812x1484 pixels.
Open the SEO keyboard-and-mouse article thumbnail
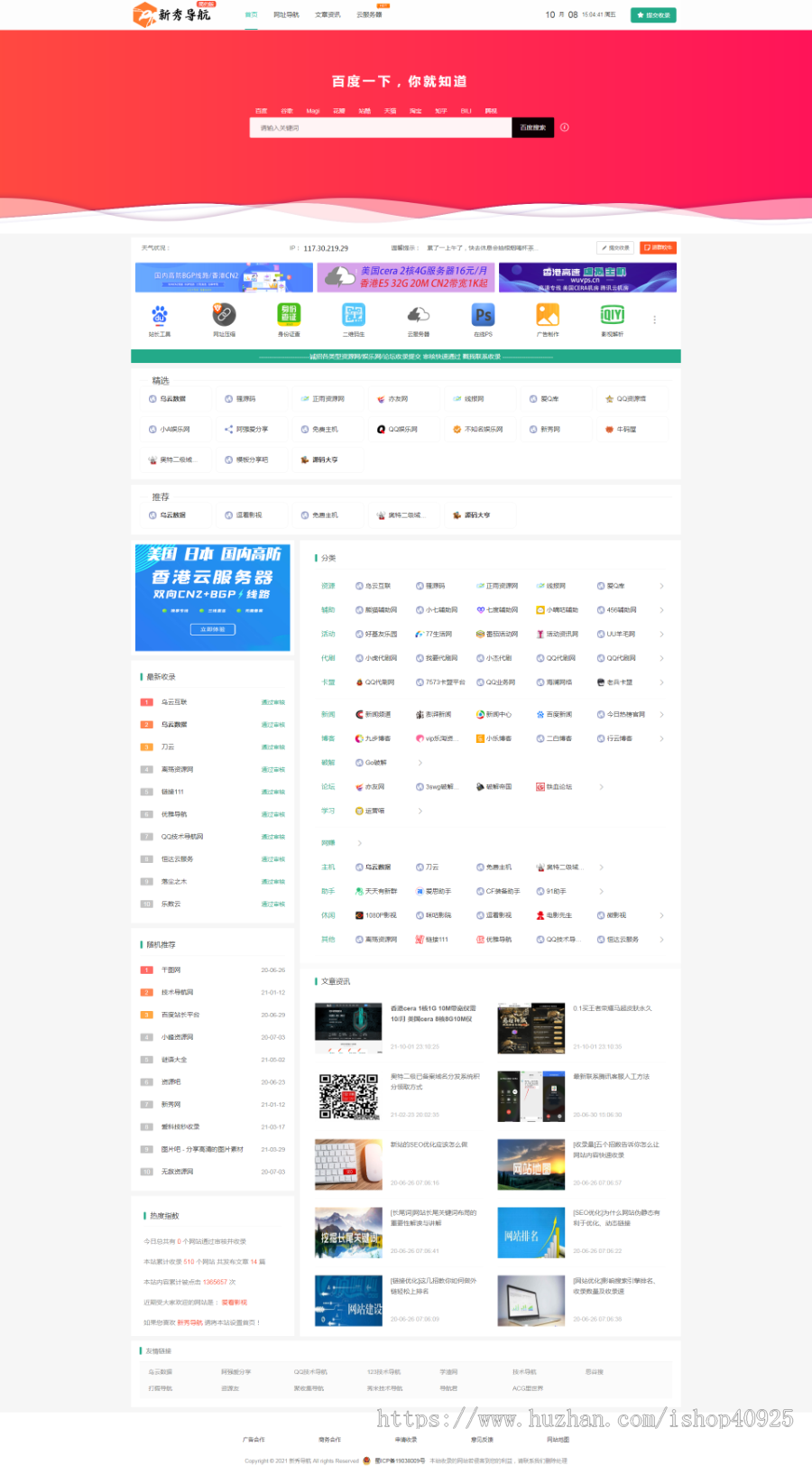[x=348, y=1164]
